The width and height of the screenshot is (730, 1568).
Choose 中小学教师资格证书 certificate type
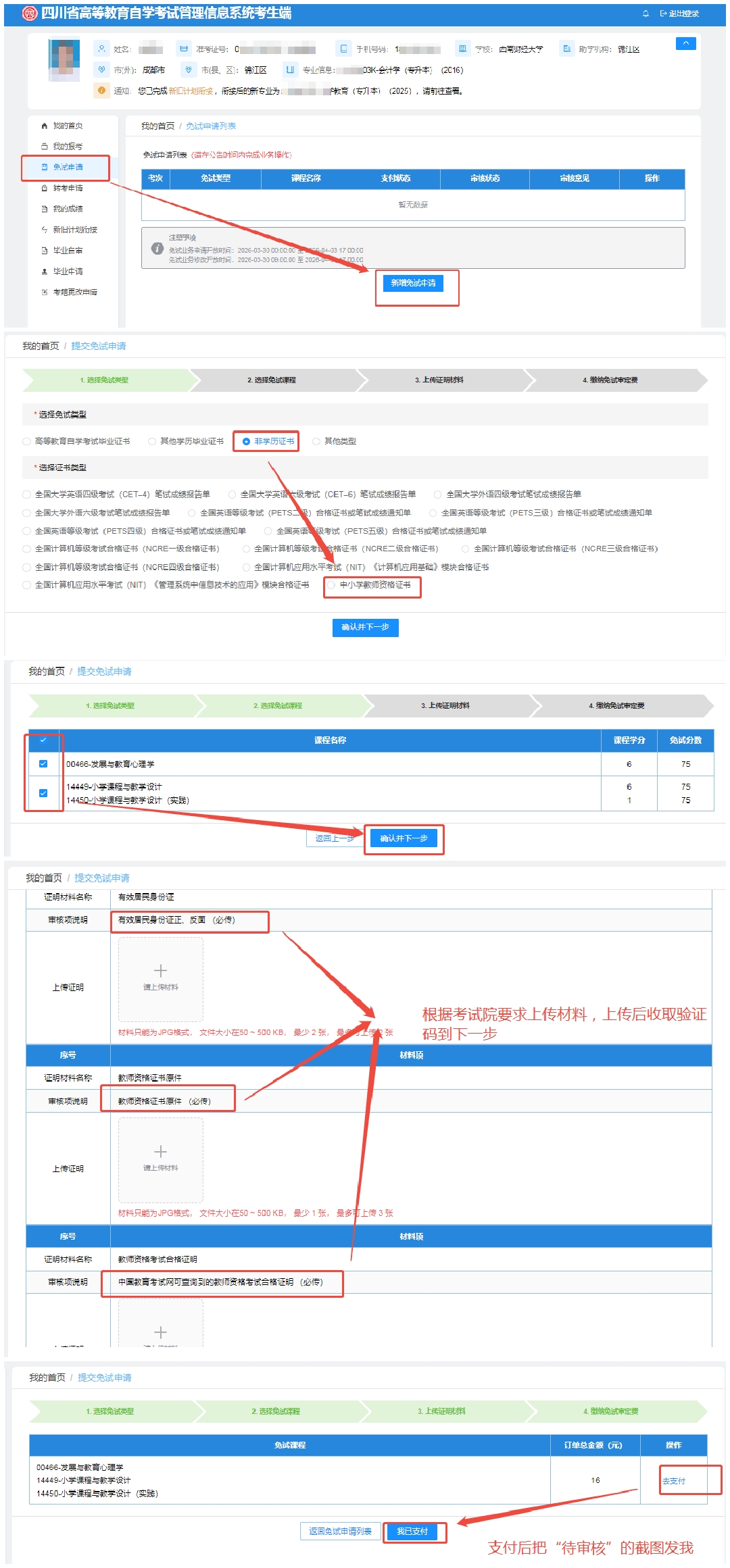tap(331, 585)
